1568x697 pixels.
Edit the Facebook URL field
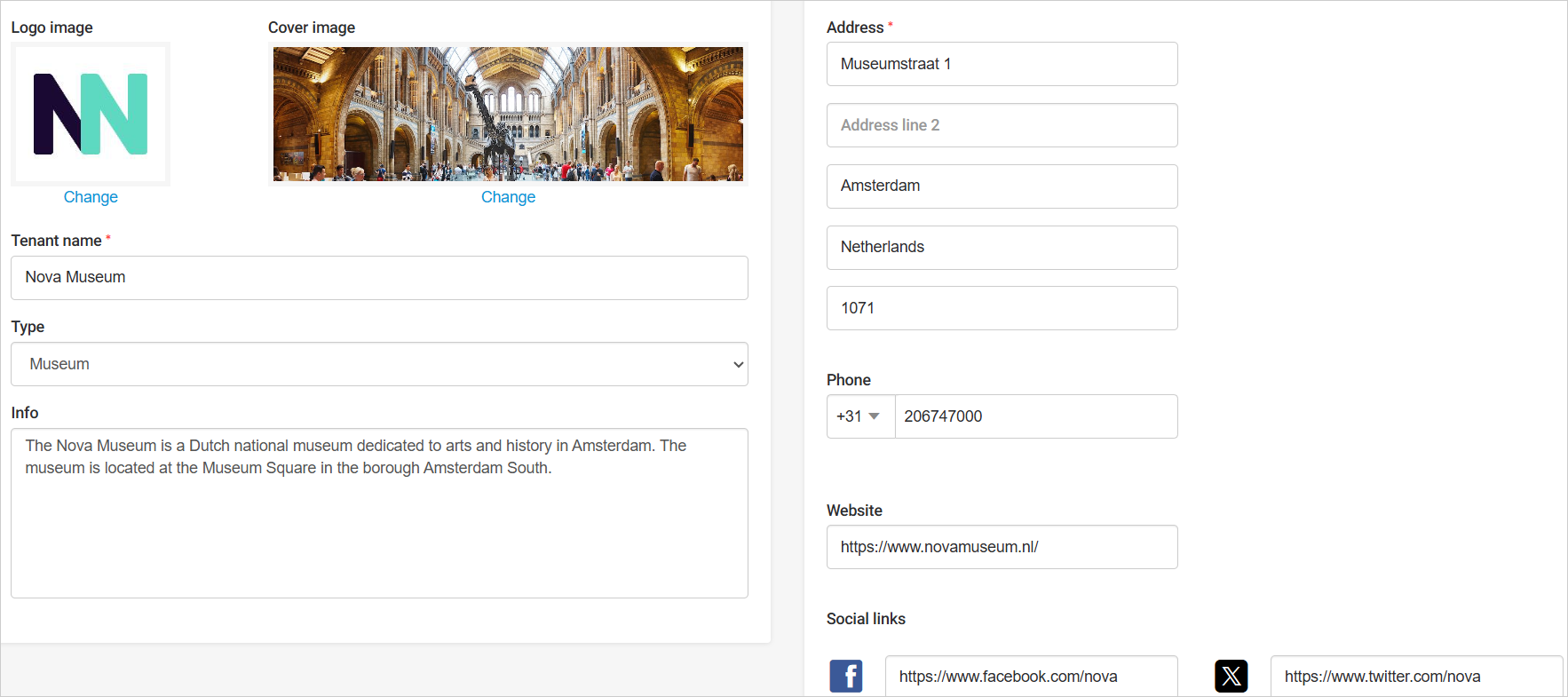(1031, 677)
